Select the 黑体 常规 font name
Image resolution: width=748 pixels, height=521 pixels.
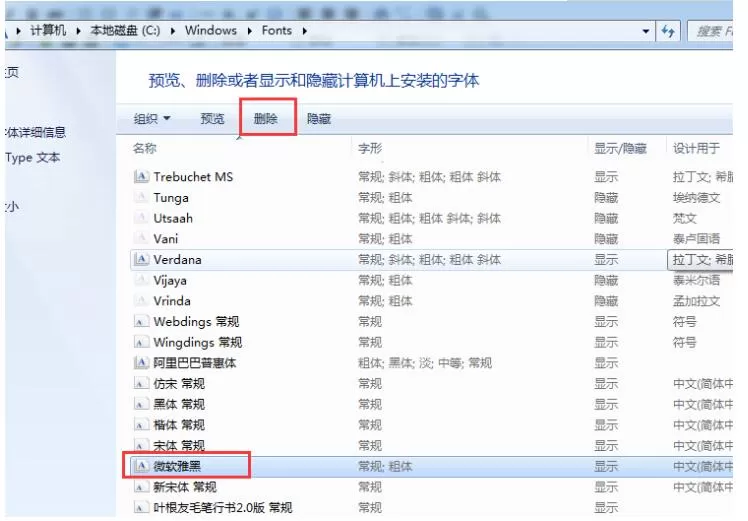click(x=179, y=404)
